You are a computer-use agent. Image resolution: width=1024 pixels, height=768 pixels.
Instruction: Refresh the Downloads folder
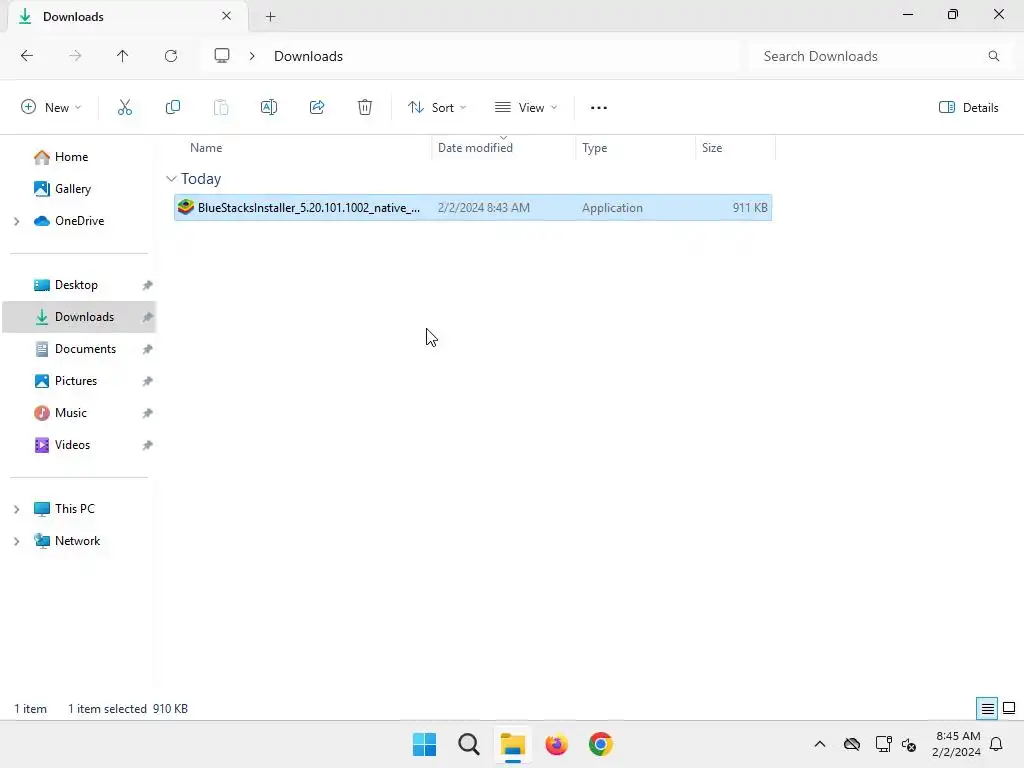click(x=171, y=56)
